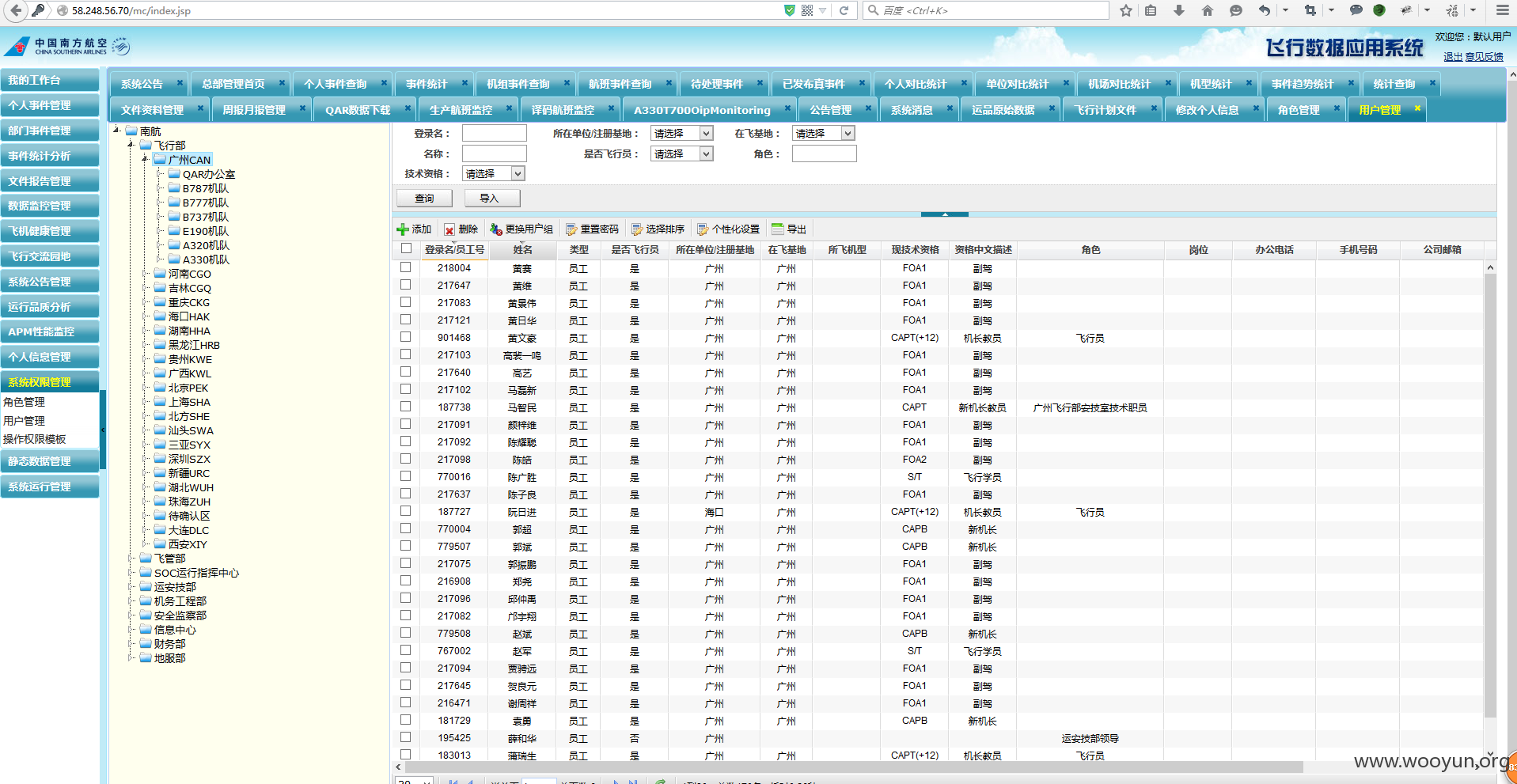
Task: Check the row for employee 770016
Action: (406, 476)
